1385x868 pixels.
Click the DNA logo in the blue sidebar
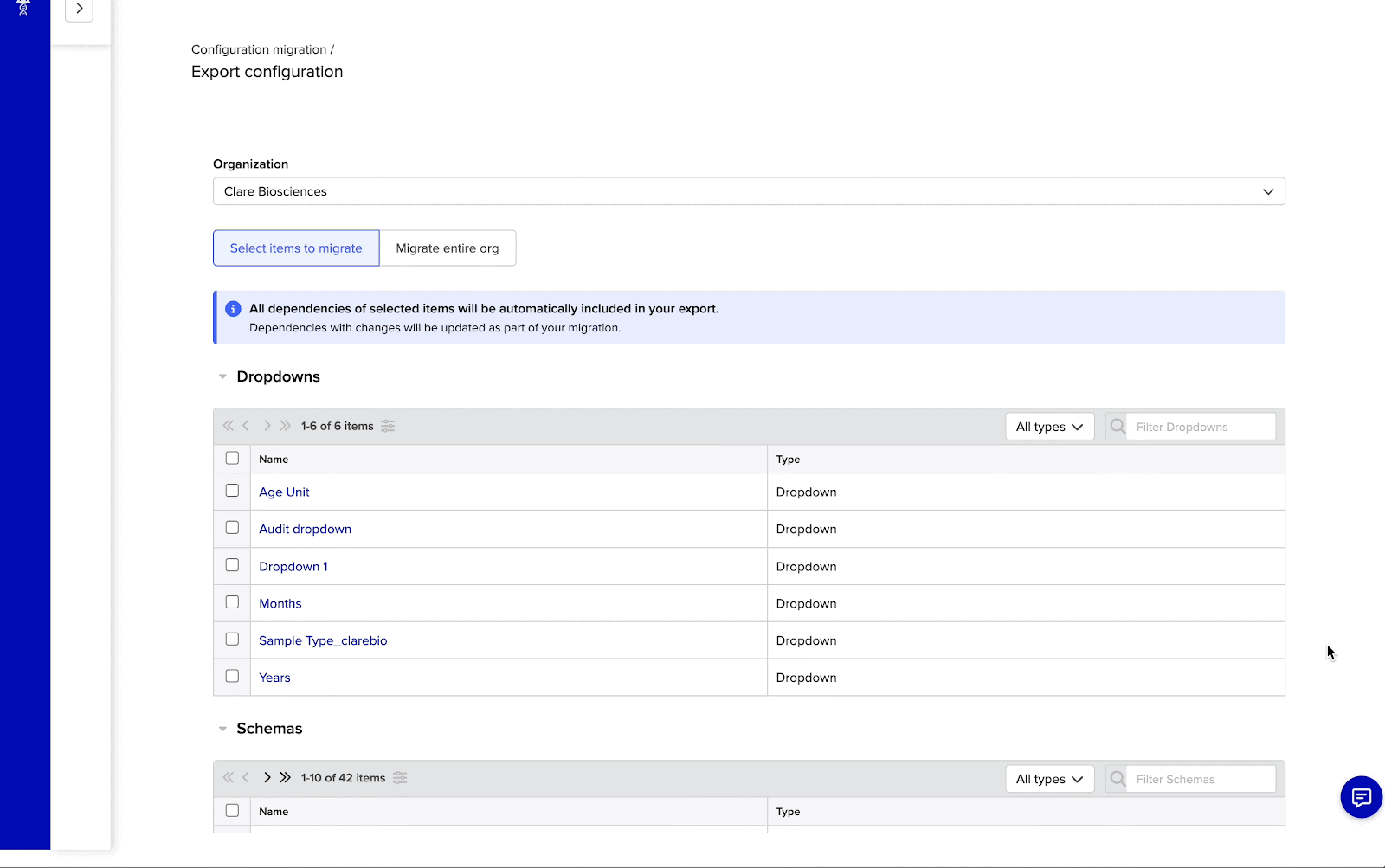(x=23, y=9)
